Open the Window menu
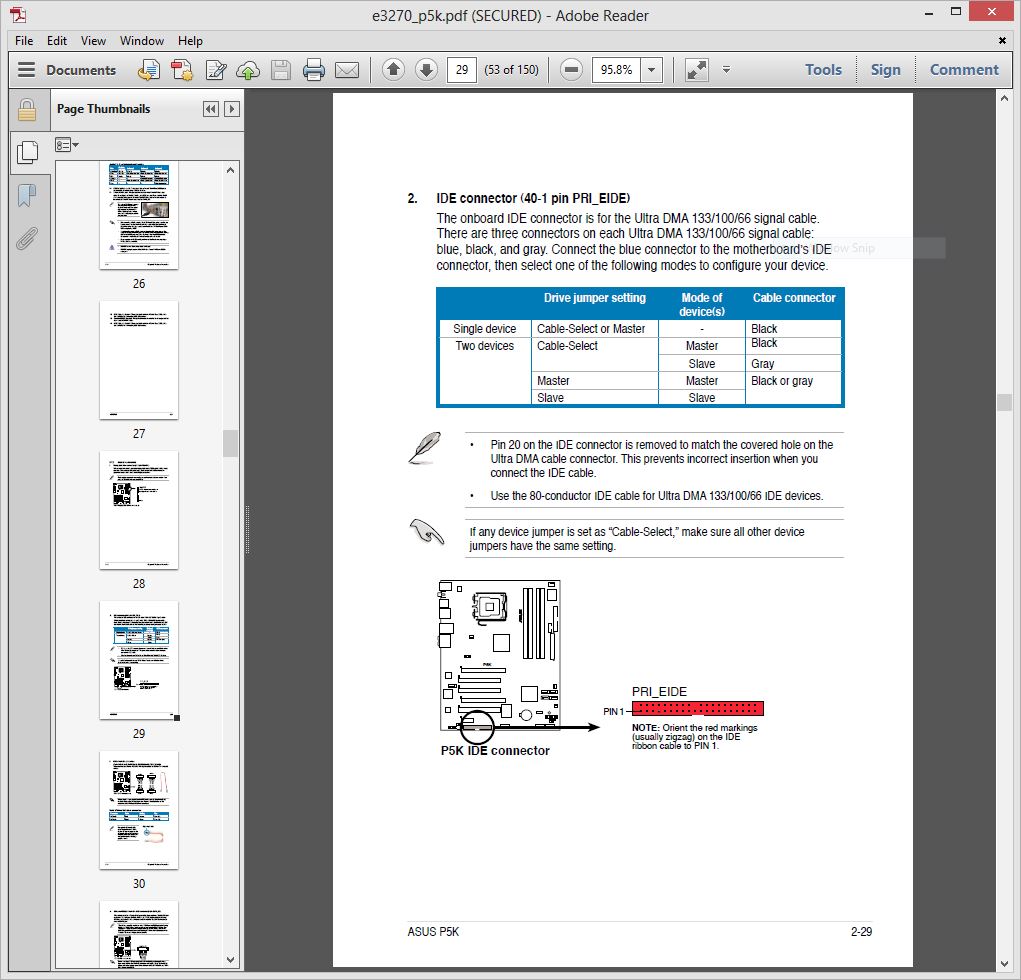 (x=142, y=41)
